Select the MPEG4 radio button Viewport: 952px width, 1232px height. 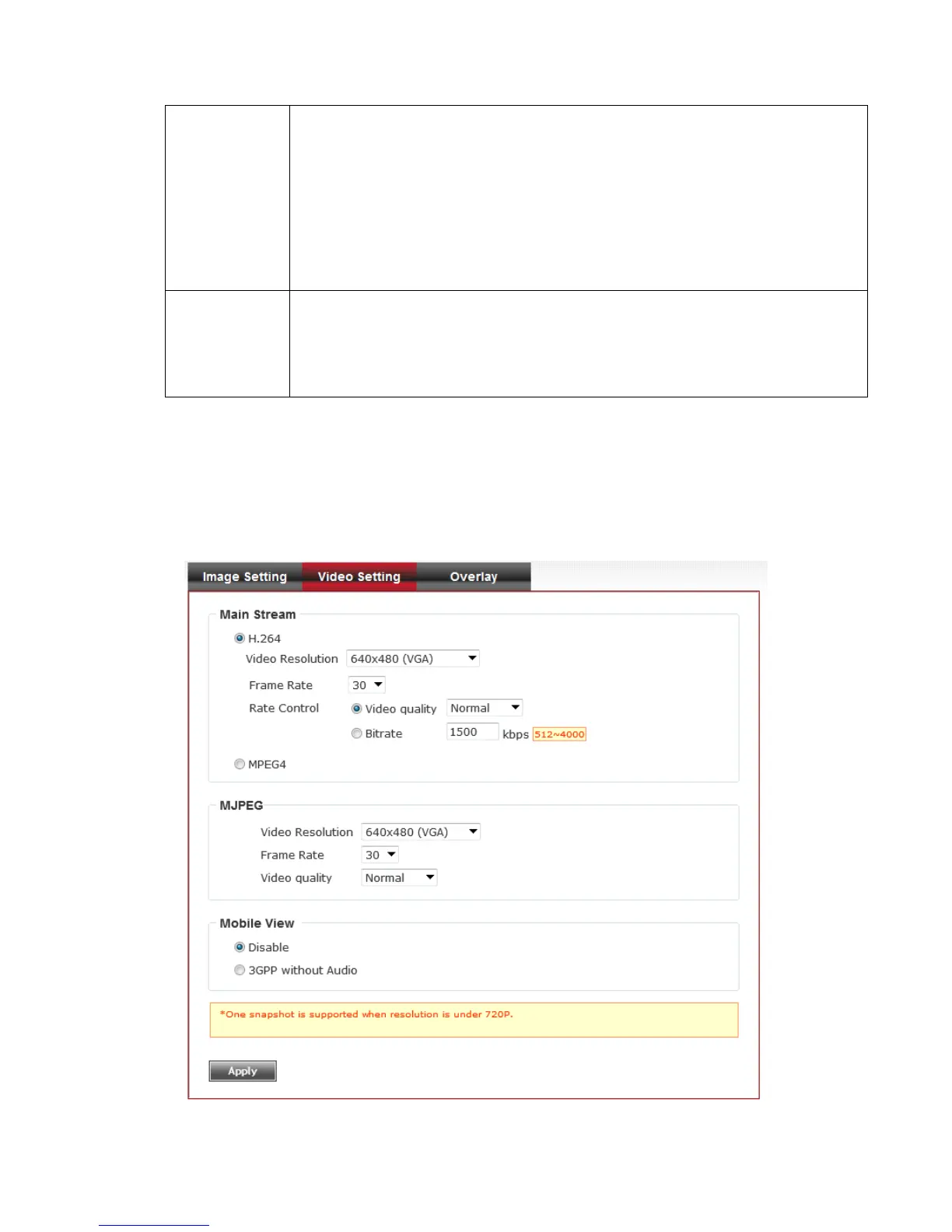[240, 765]
